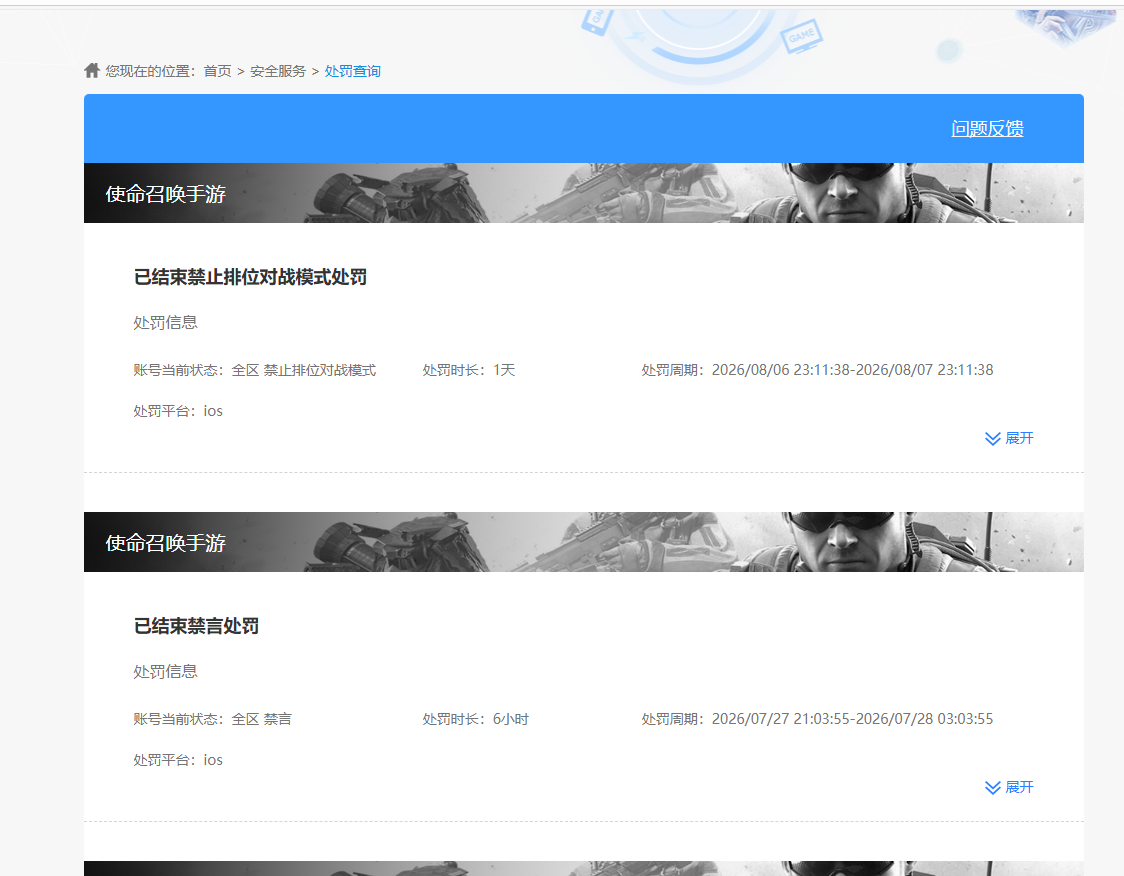Image resolution: width=1124 pixels, height=876 pixels.
Task: Open 首页 breadcrumb link
Action: (217, 71)
